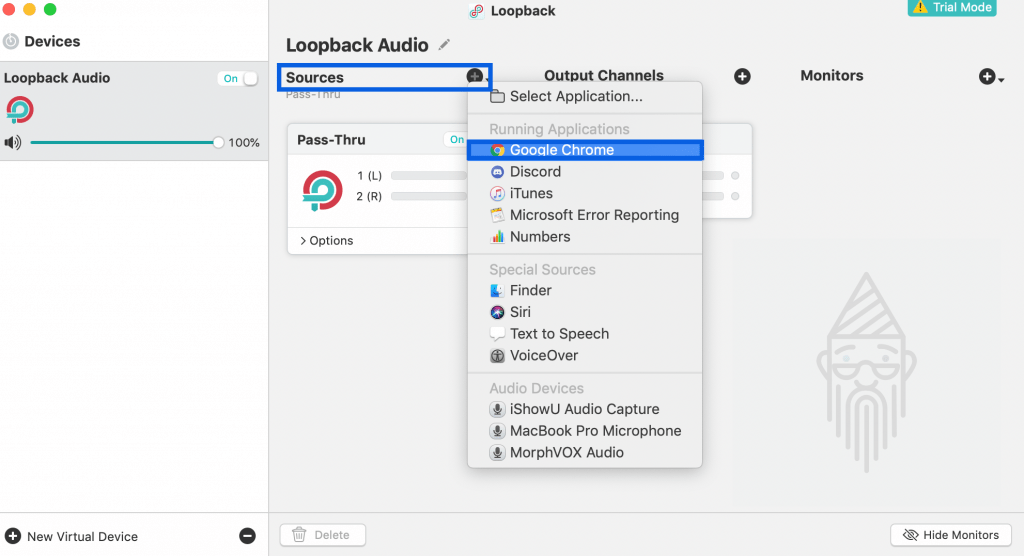Click Hide Monitors button
This screenshot has width=1024, height=556.
(x=951, y=535)
